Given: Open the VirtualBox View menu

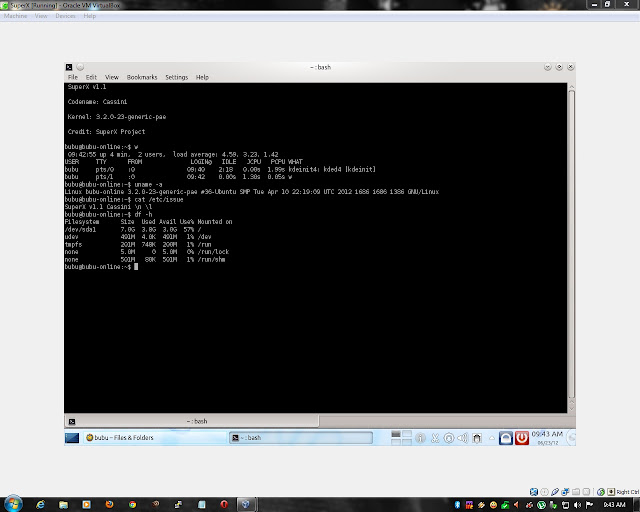Looking at the screenshot, I should 41,16.
